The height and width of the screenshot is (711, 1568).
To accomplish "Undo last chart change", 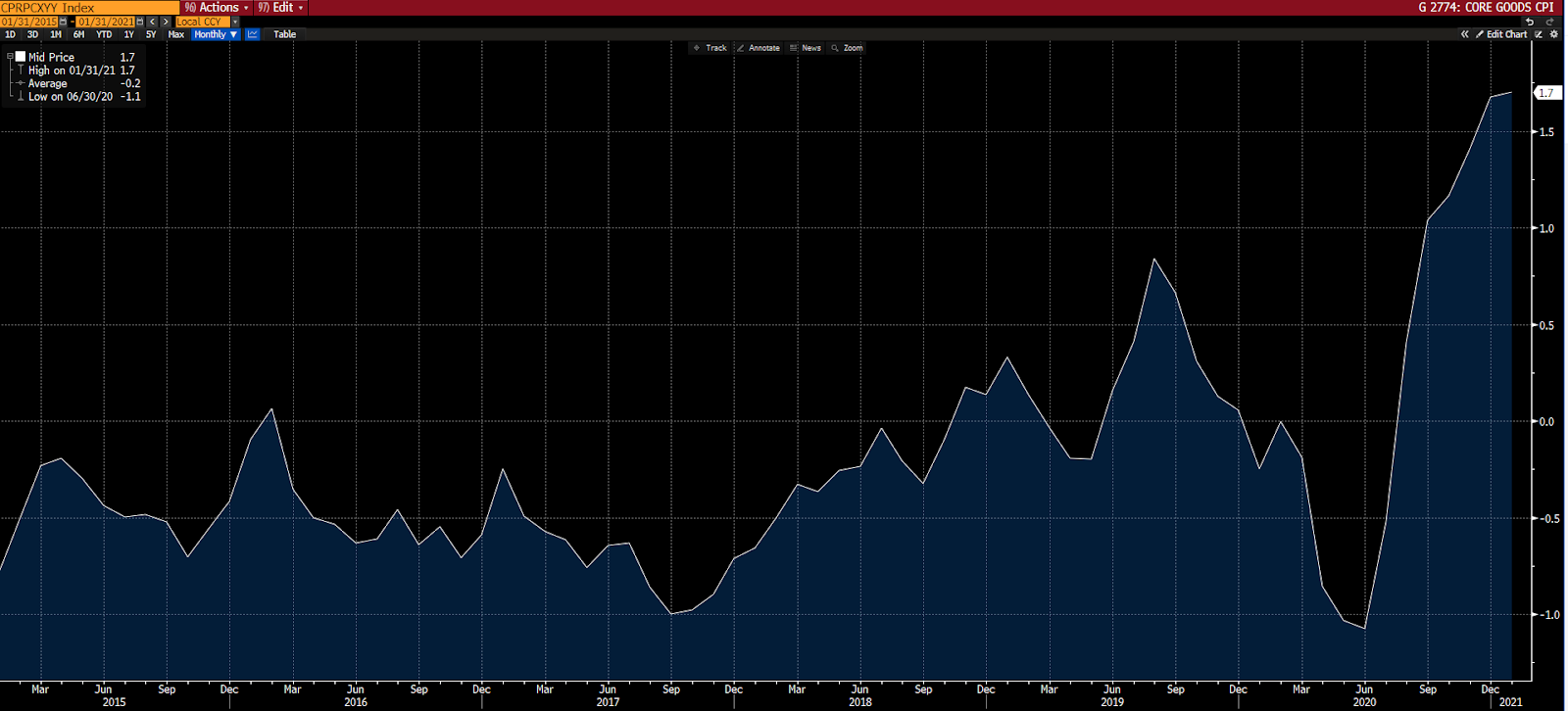I will [1530, 22].
